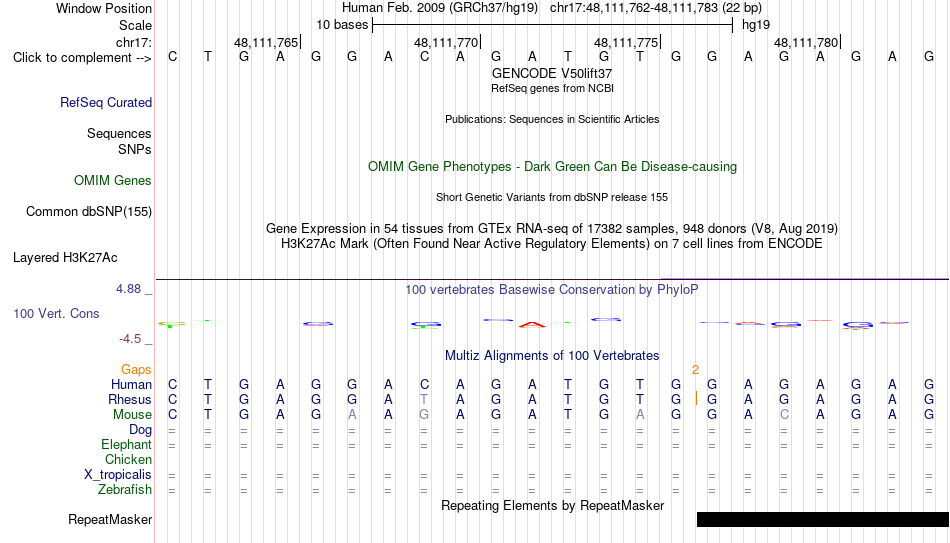Click the 'Click to complement -->' label

[x=82, y=58]
